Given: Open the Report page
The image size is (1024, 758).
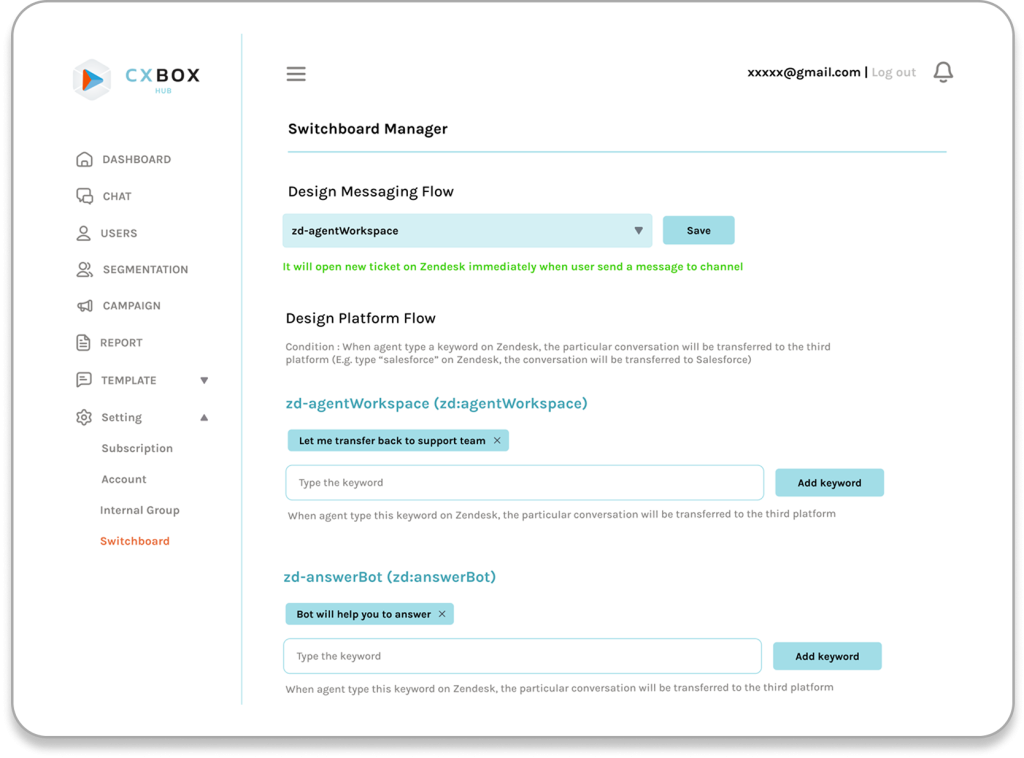Looking at the screenshot, I should [121, 343].
